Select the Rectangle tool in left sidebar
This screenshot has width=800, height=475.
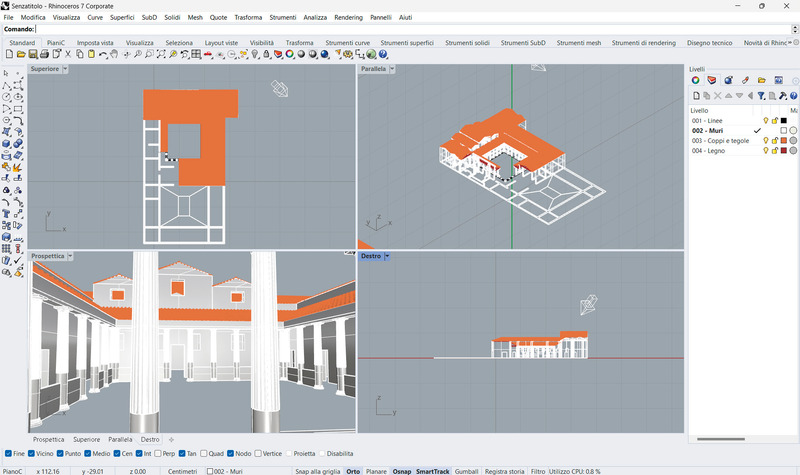(18, 109)
